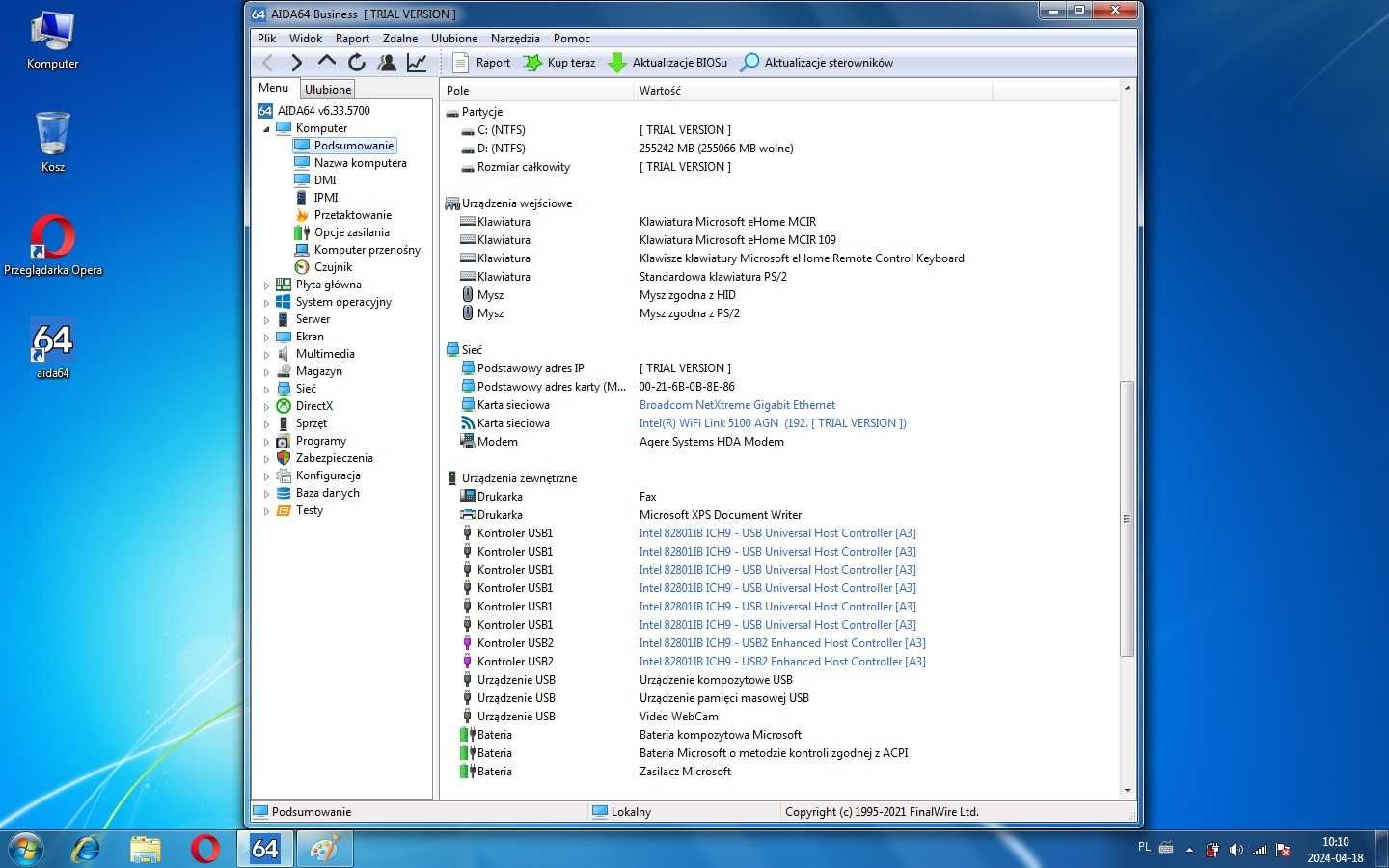The image size is (1389, 868).
Task: Open the Zdalne menu
Action: point(400,39)
